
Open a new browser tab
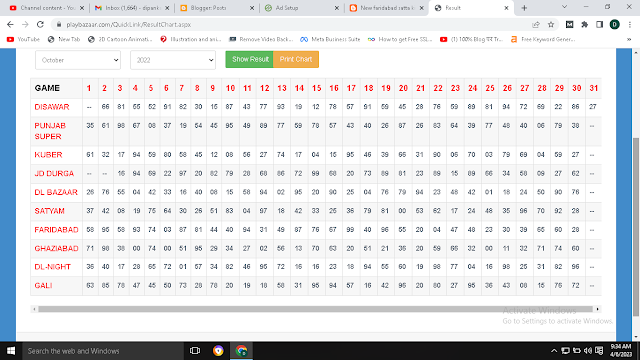pyautogui.click(x=524, y=8)
